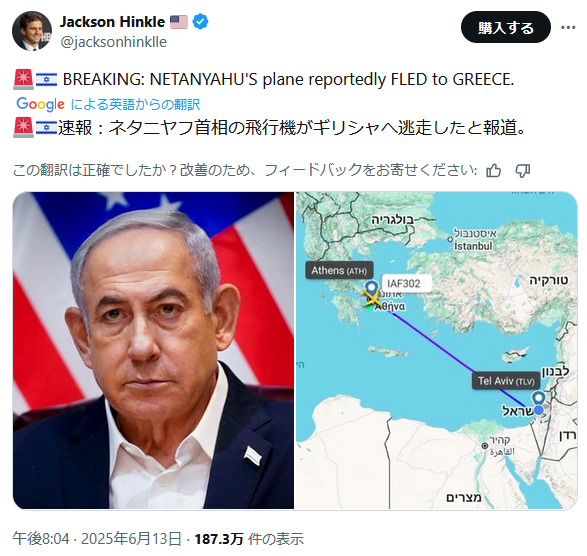Click the US flag emoji beside name

(x=179, y=22)
